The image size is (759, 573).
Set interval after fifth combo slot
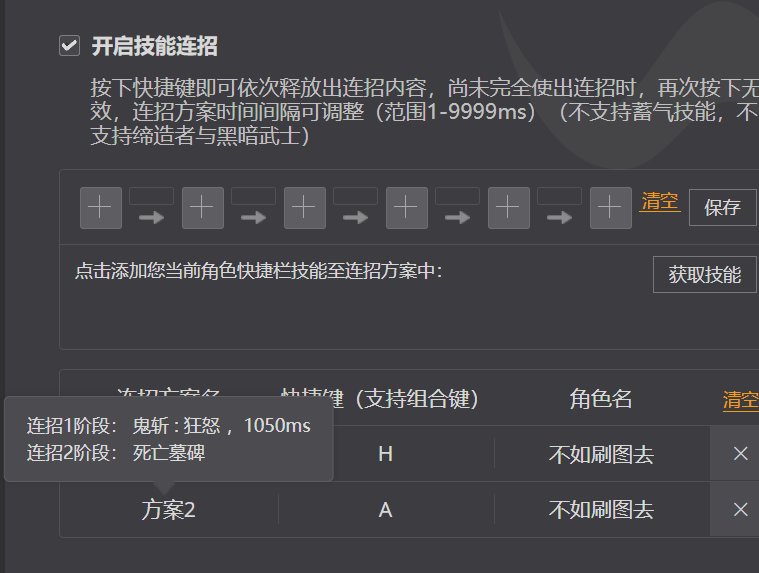pyautogui.click(x=560, y=196)
